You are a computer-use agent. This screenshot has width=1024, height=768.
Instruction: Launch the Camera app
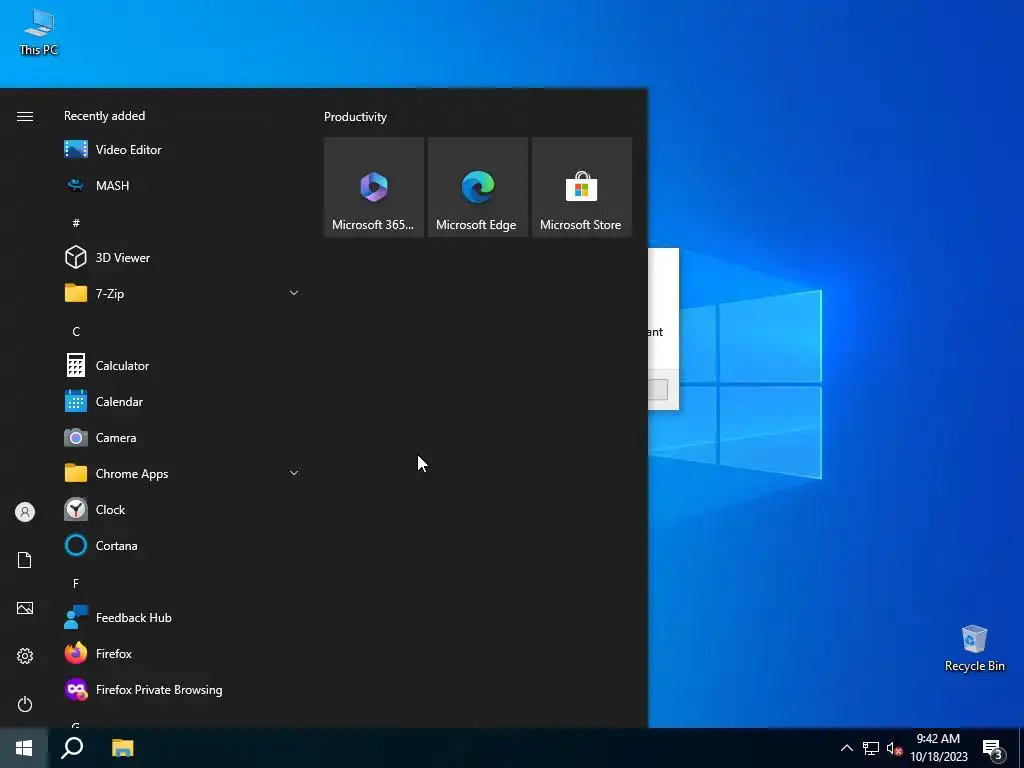(x=182, y=438)
